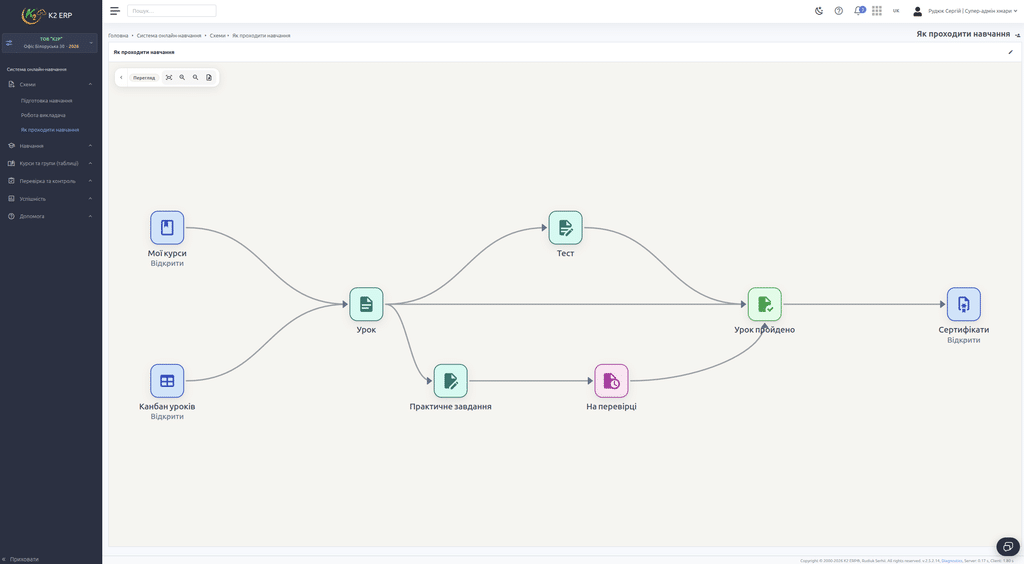Click Курси та групи (таблиці) icon

point(11,163)
